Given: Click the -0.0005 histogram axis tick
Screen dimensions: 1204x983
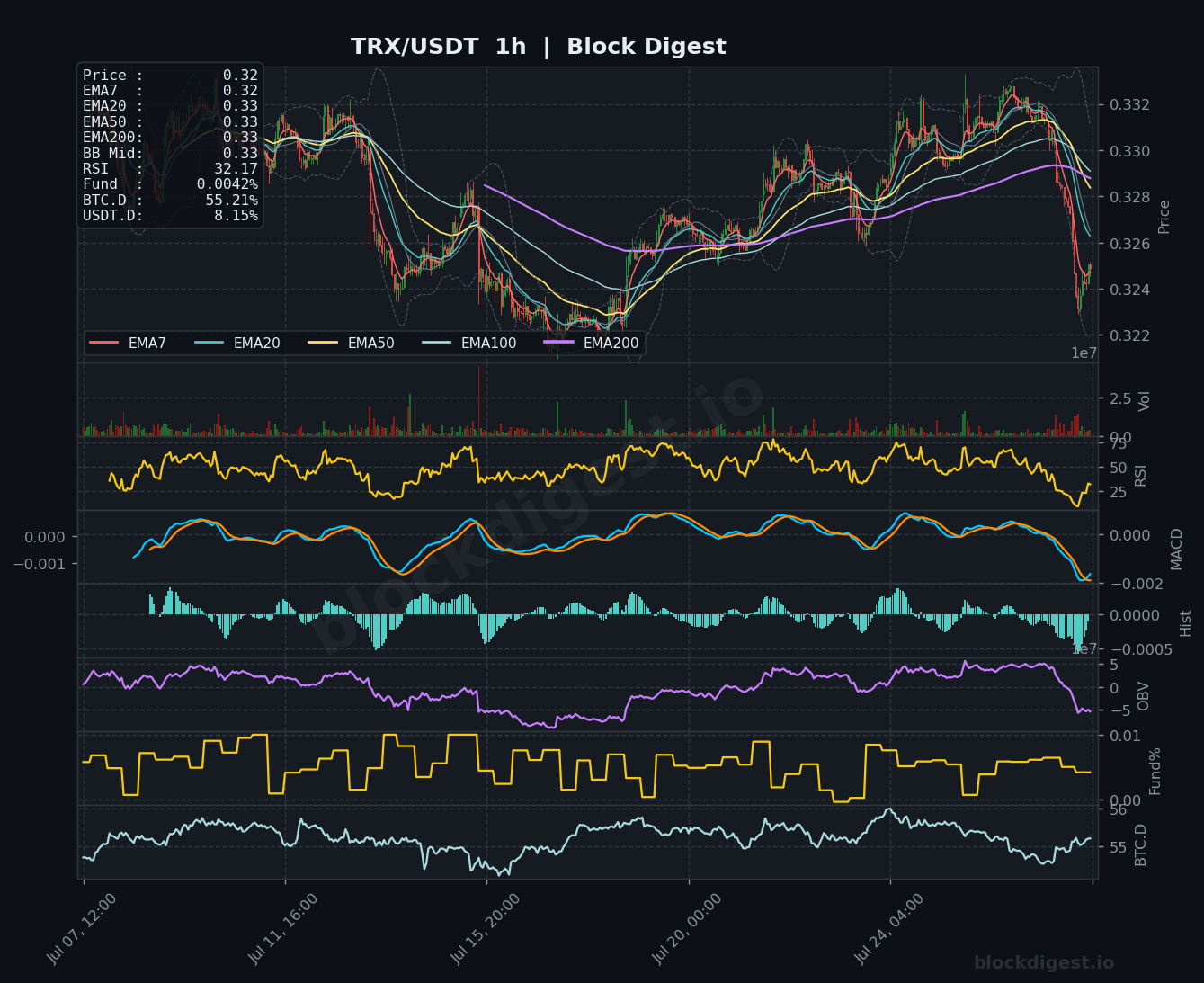Looking at the screenshot, I should click(1140, 650).
